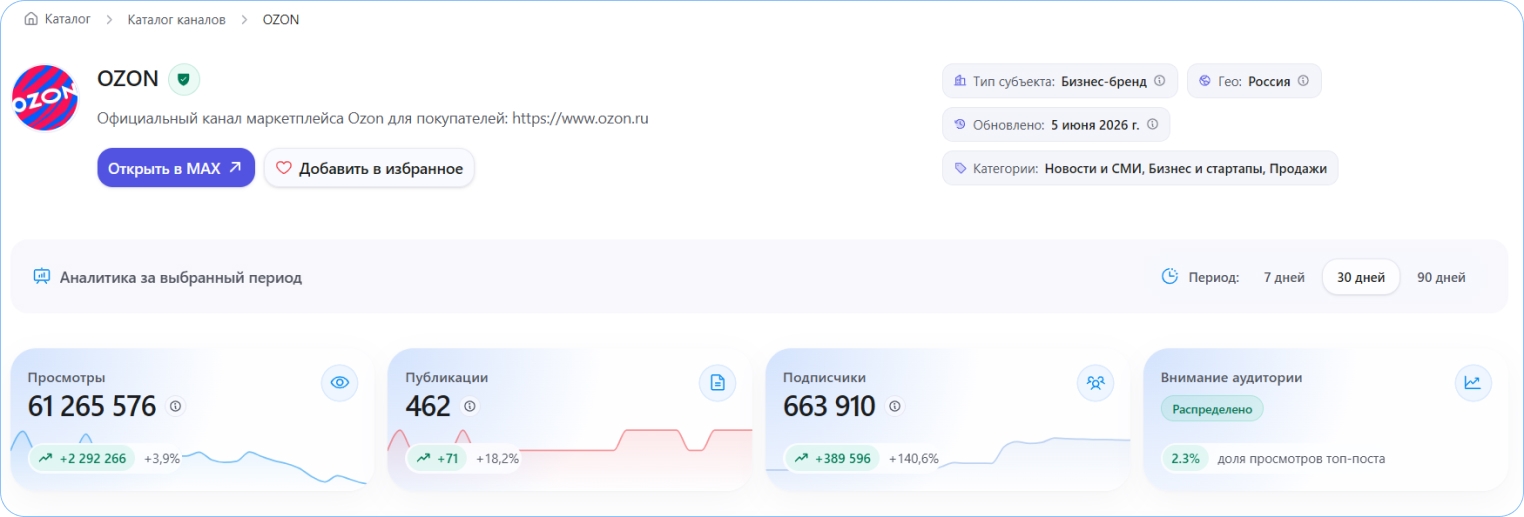Click the Обновлено date value

[1094, 125]
